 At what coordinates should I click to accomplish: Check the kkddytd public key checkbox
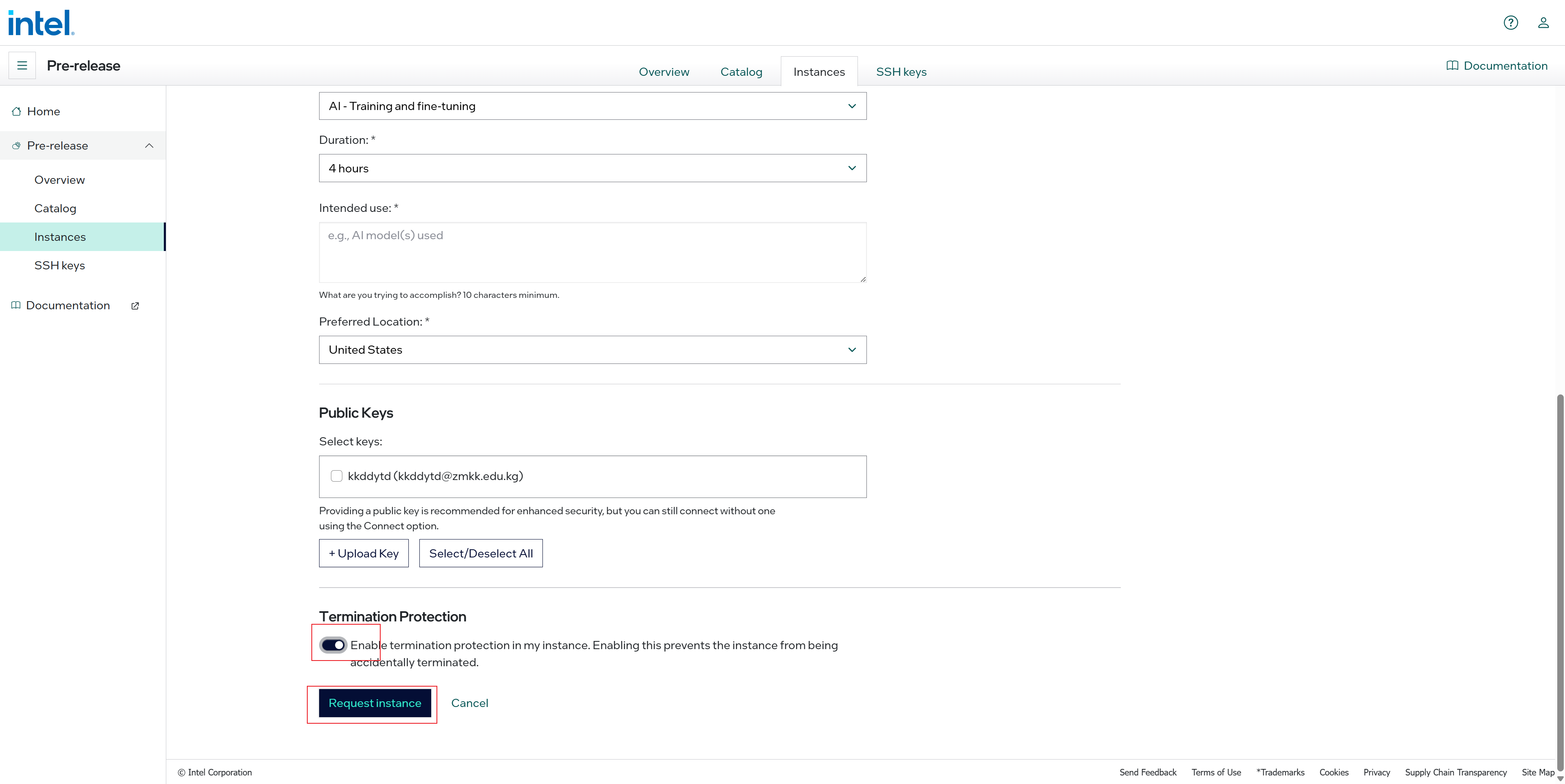(337, 476)
